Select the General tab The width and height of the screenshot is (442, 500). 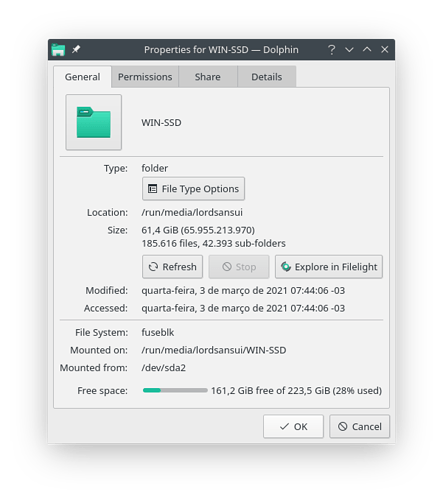click(82, 77)
